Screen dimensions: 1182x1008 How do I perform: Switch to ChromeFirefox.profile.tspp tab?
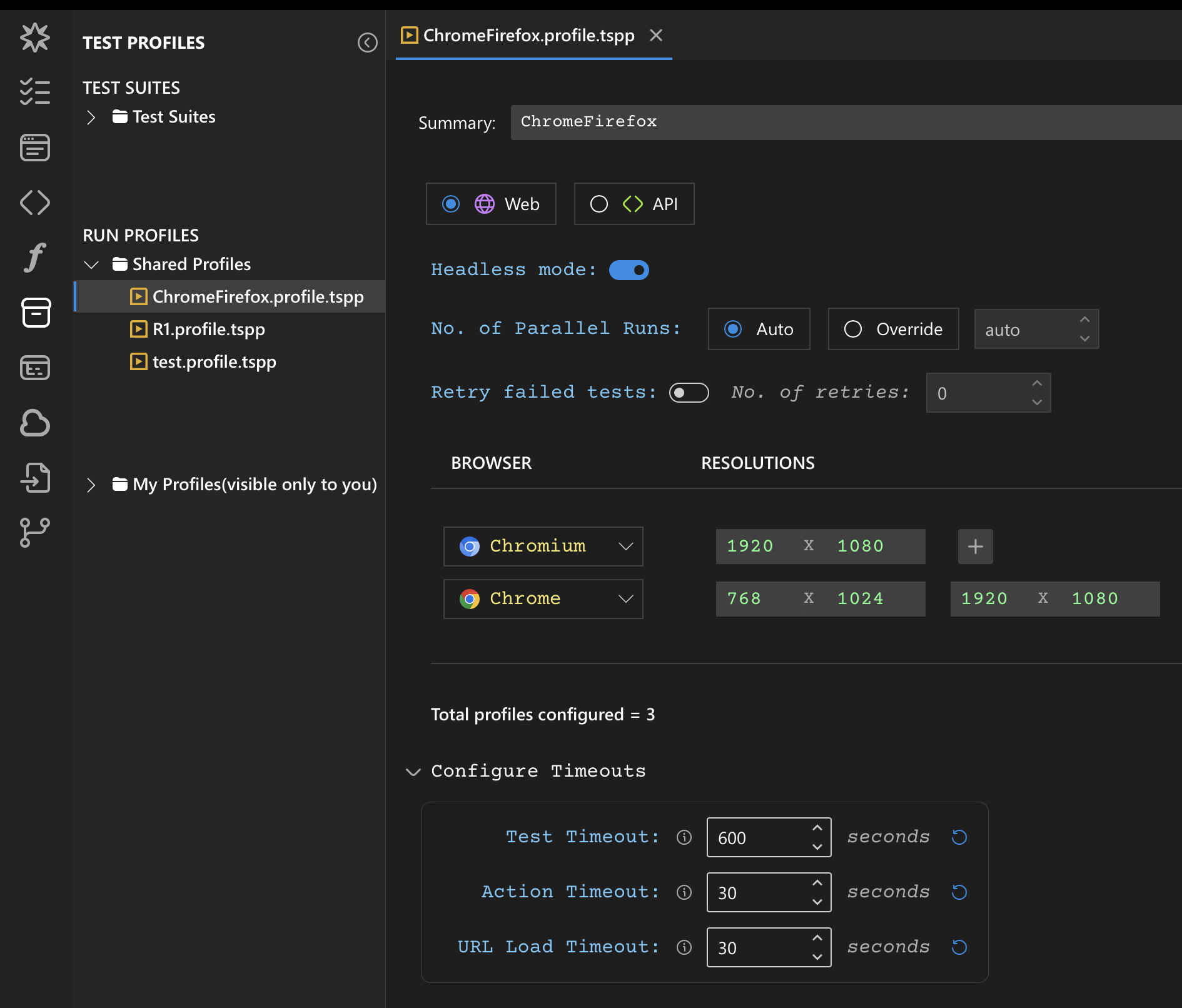pos(528,36)
